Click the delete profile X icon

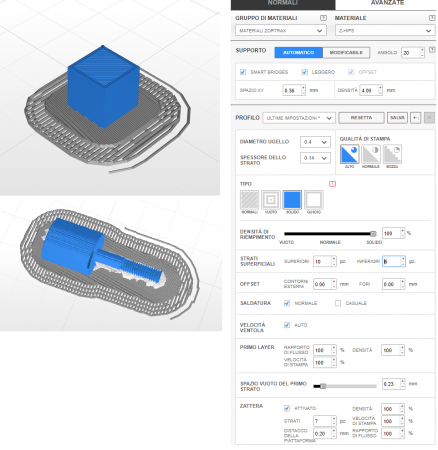(x=429, y=118)
